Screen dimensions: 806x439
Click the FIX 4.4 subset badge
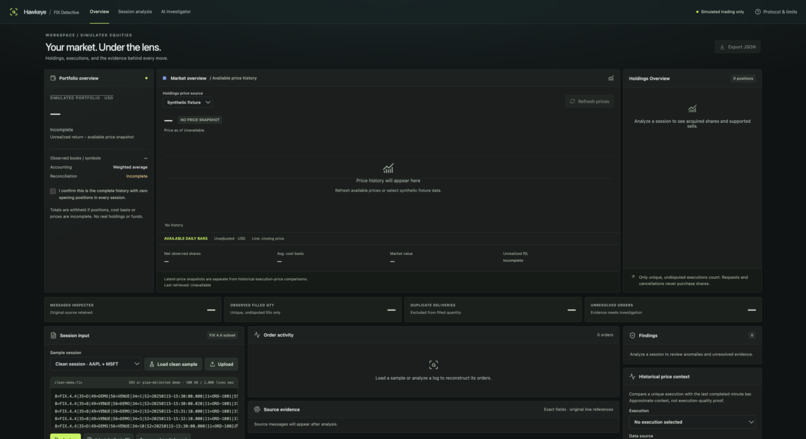coord(222,335)
